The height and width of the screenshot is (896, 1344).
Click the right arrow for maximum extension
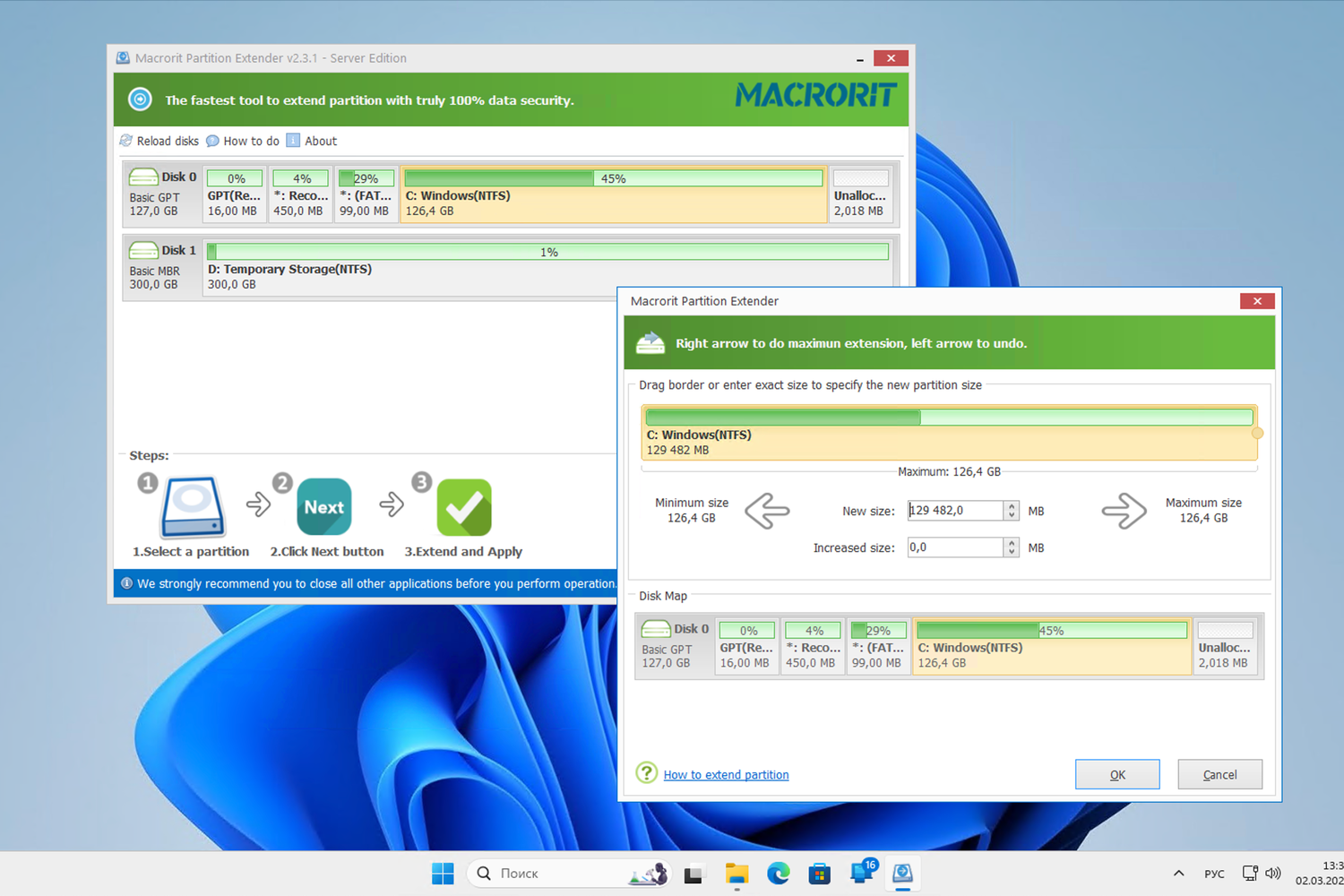tap(1124, 511)
